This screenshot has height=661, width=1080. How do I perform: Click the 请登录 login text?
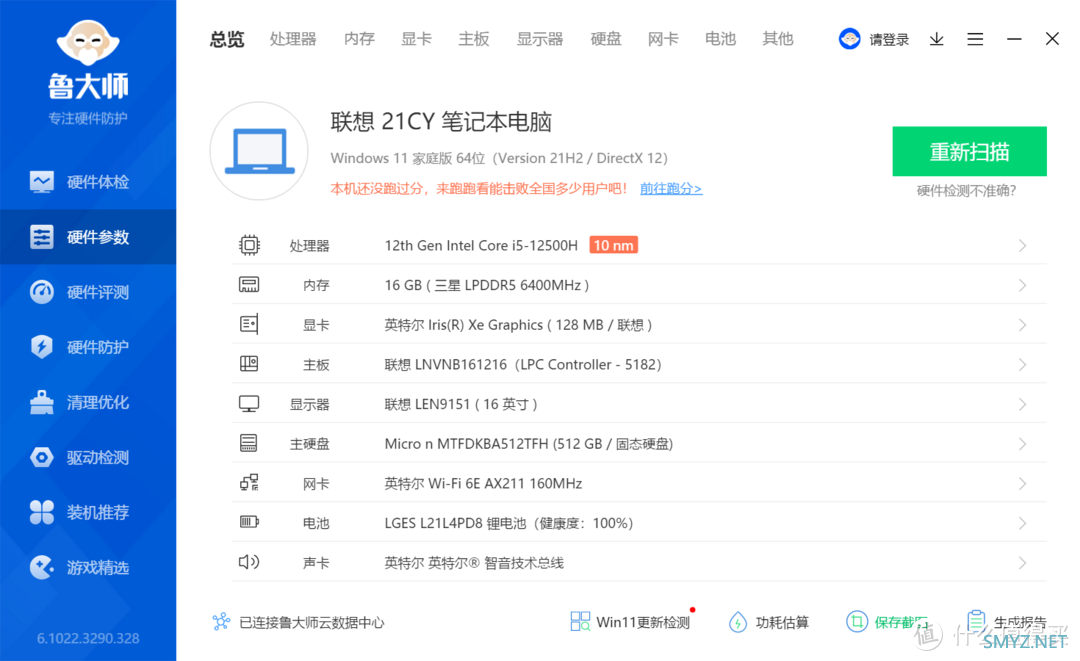[x=889, y=40]
